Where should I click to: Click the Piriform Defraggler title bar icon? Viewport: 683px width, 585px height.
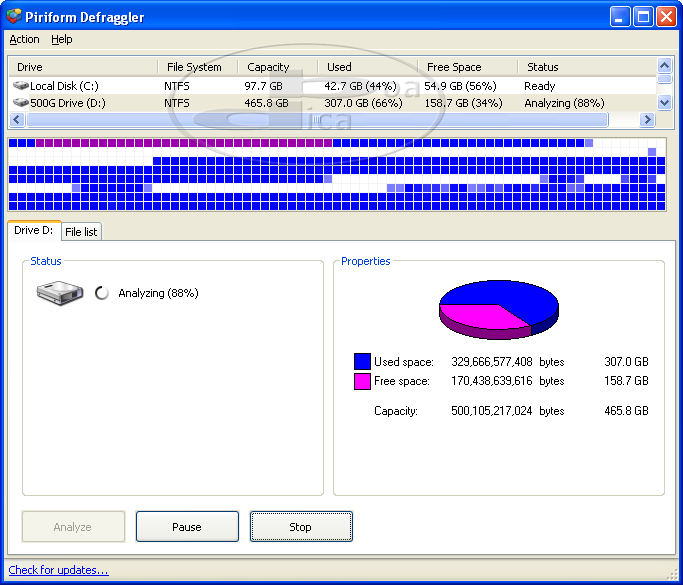pyautogui.click(x=13, y=15)
